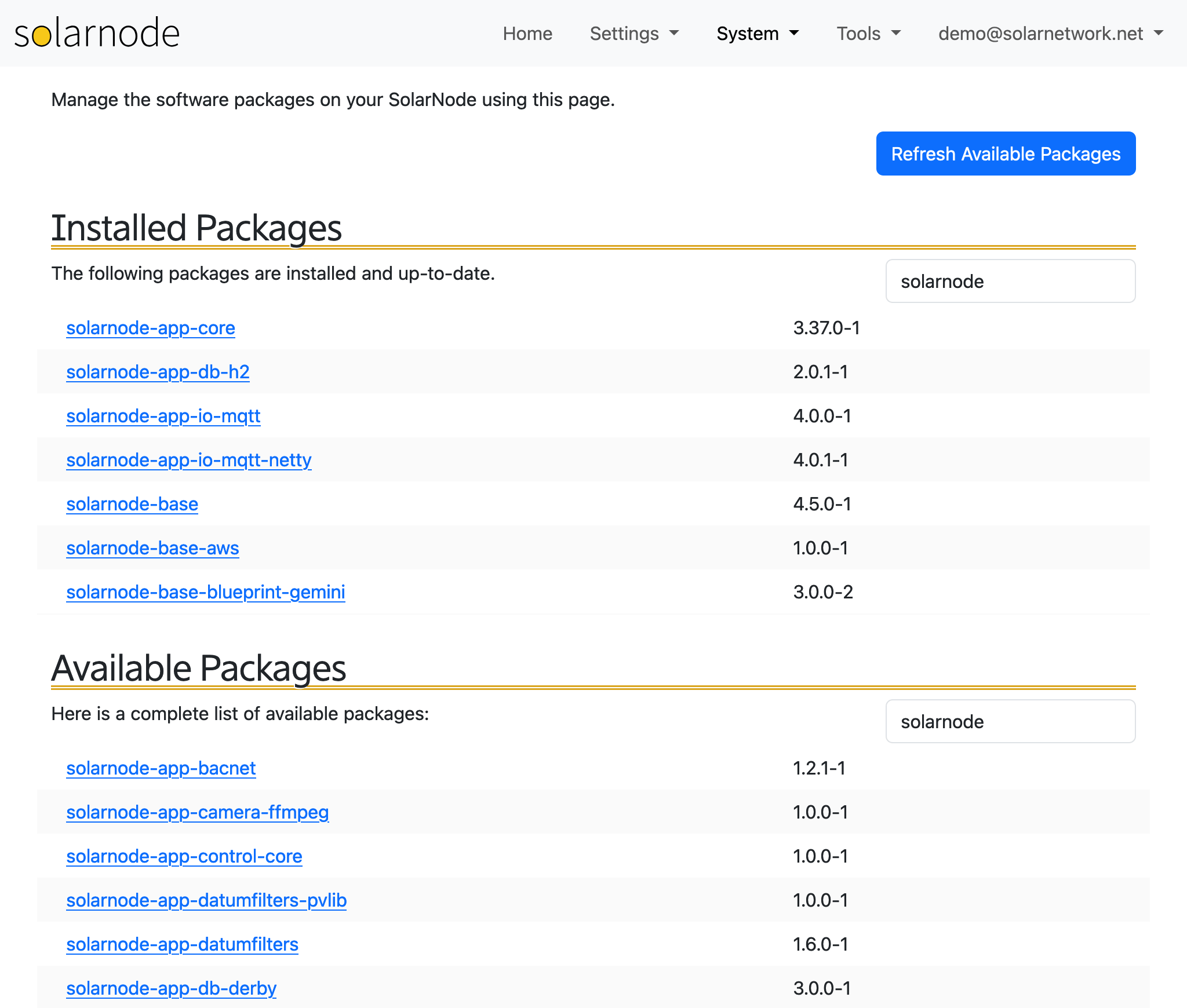Click version 1.0.0-1 of solarnode-base-aws
The width and height of the screenshot is (1187, 1008).
821,548
